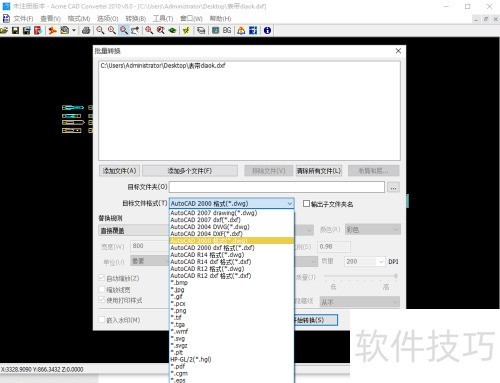Select *.jpg output format

pos(232,290)
